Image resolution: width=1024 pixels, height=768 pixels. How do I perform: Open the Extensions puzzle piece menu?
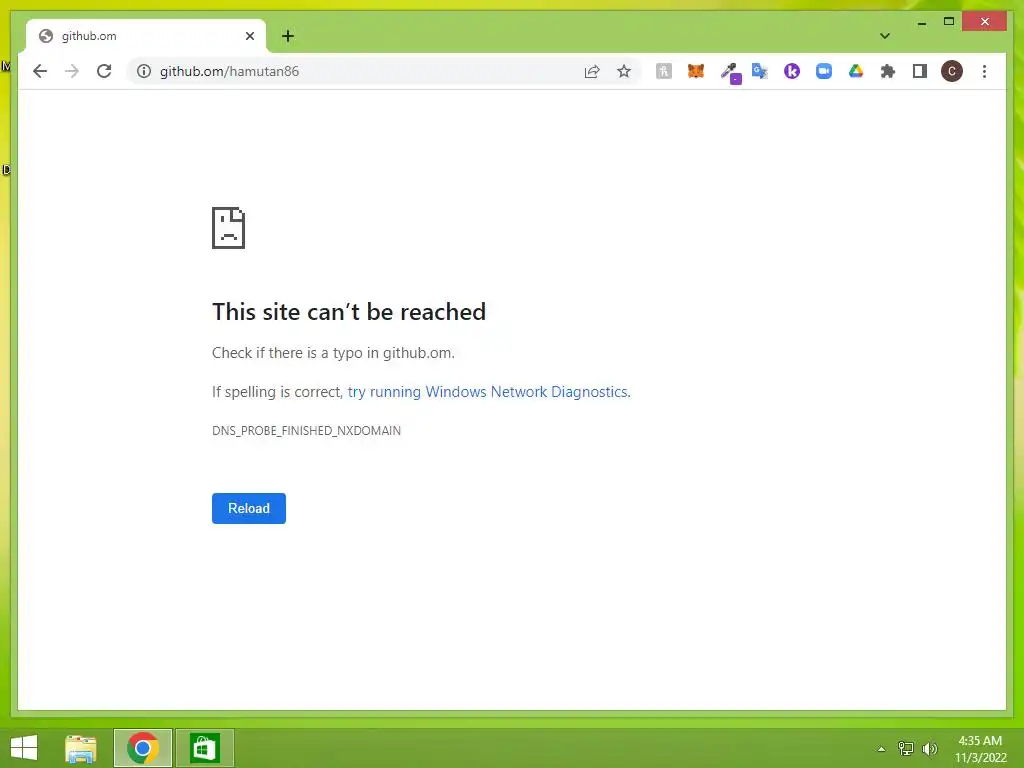pyautogui.click(x=888, y=71)
